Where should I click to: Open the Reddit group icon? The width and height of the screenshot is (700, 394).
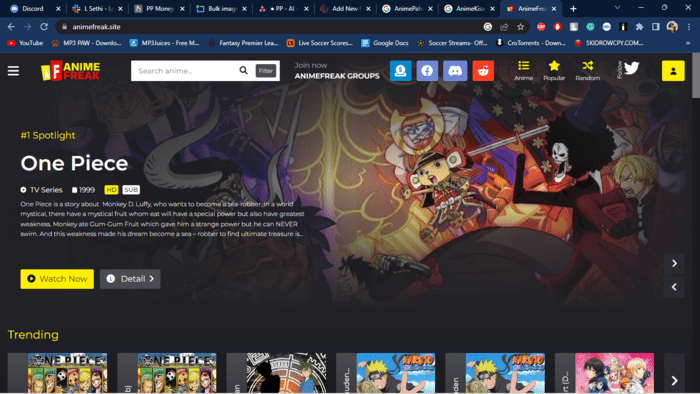(483, 71)
